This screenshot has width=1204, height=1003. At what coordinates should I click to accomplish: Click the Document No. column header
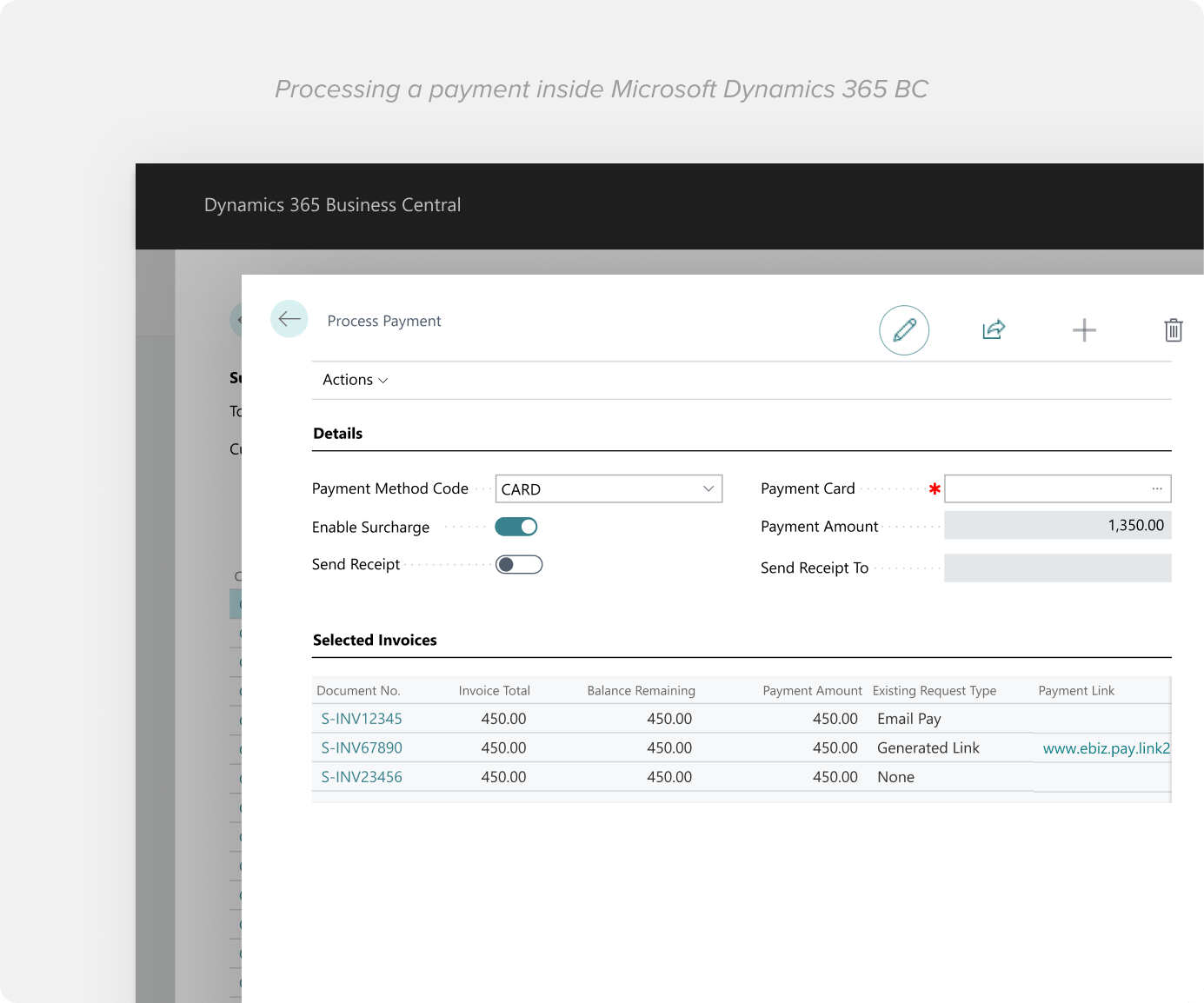click(x=358, y=691)
